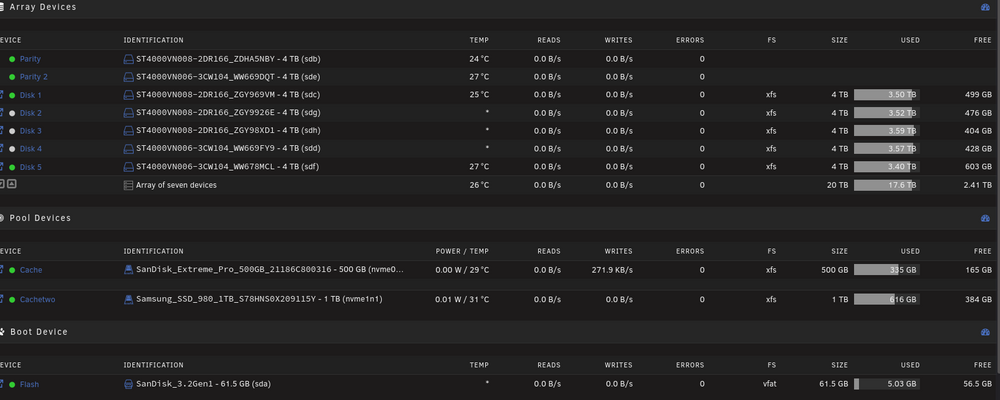This screenshot has width=1000, height=400.
Task: Open the Disk 4 settings link
Action: tap(31, 149)
